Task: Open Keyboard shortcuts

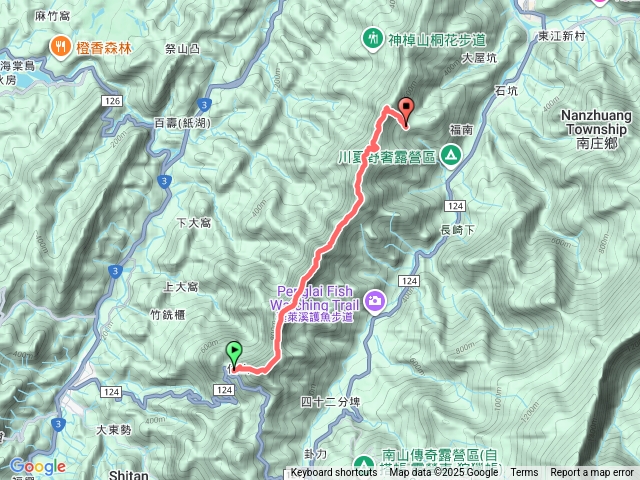Action: (x=333, y=473)
